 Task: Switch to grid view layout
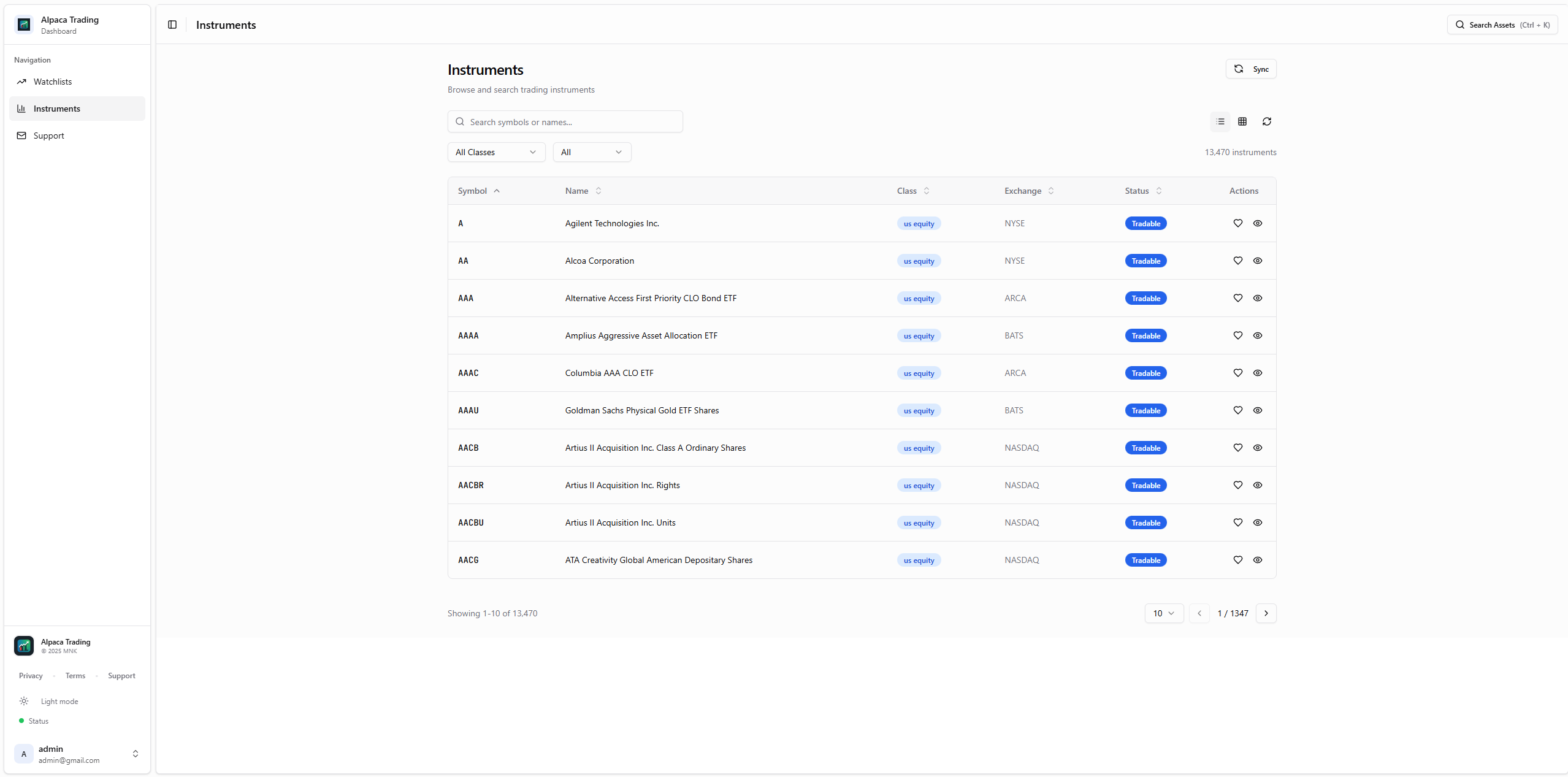1242,121
